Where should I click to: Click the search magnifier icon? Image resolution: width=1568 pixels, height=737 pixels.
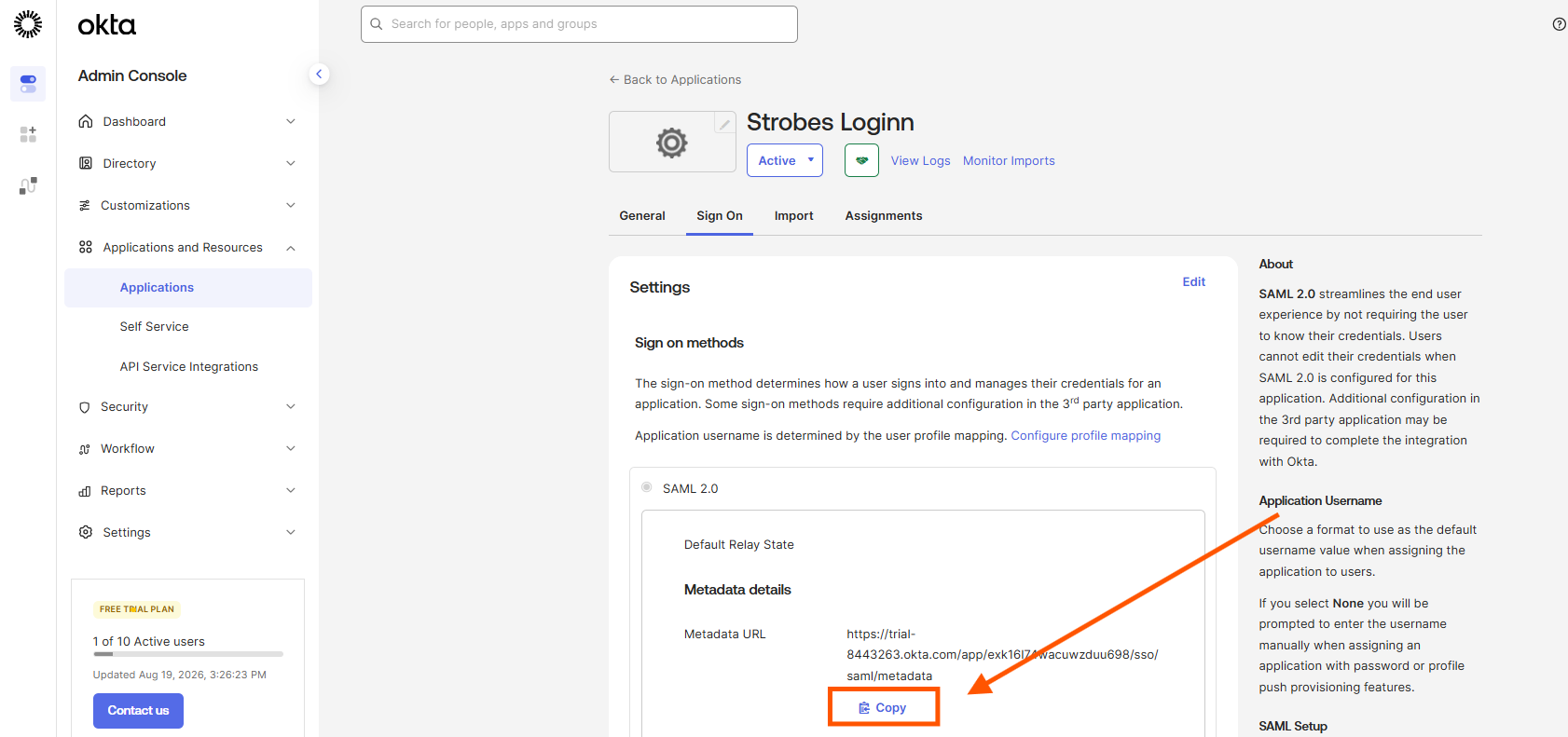[x=377, y=24]
